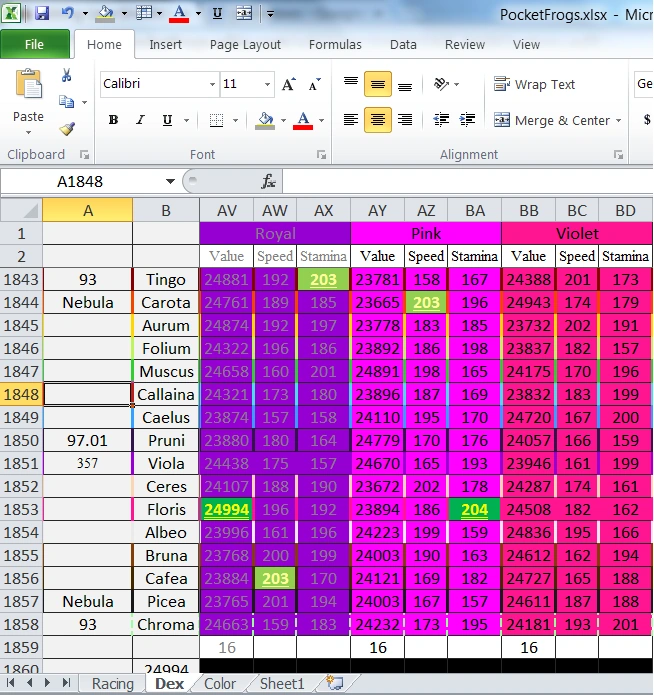Click the Copy icon

coord(66,102)
